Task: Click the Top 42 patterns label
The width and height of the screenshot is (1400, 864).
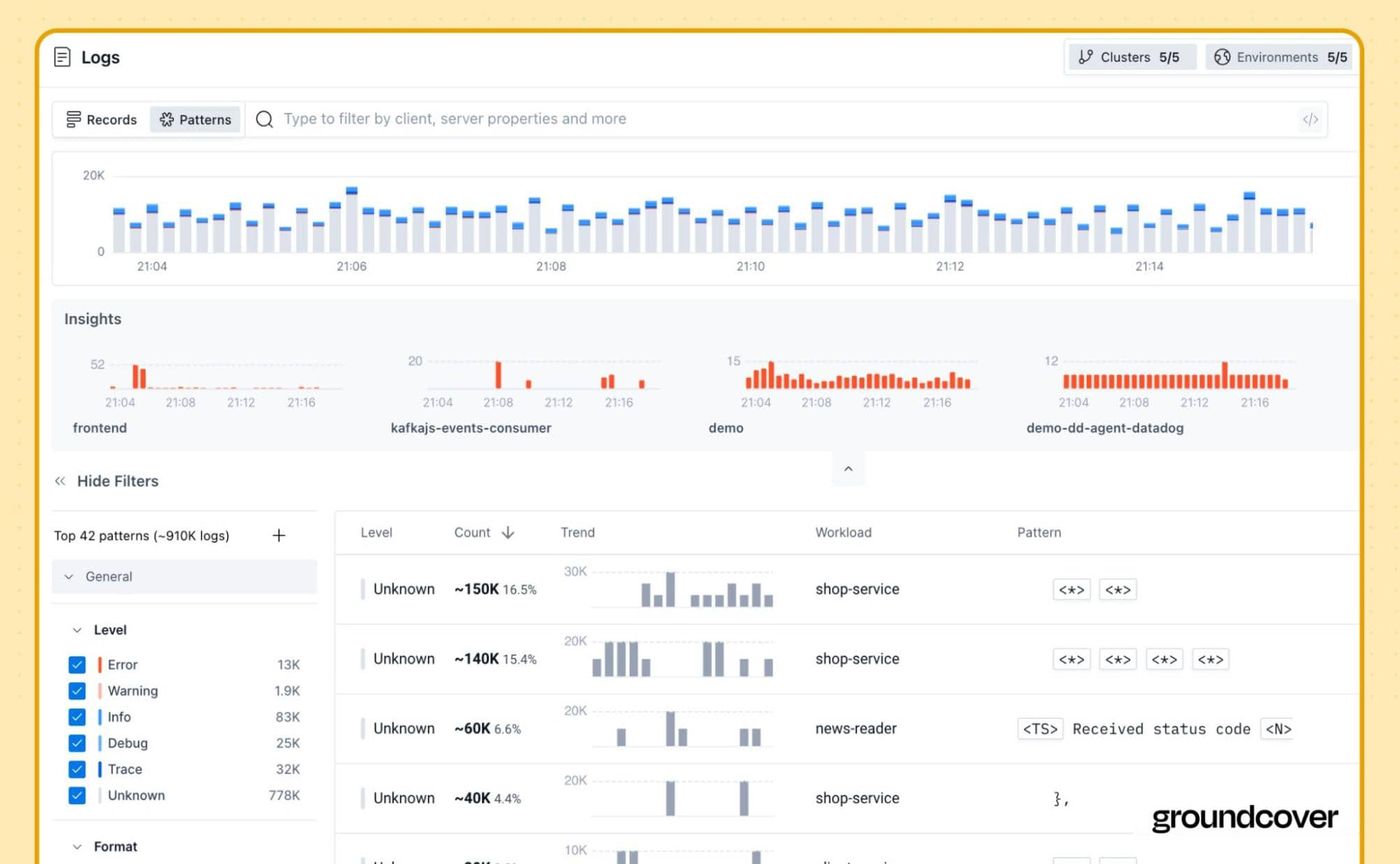Action: point(141,535)
